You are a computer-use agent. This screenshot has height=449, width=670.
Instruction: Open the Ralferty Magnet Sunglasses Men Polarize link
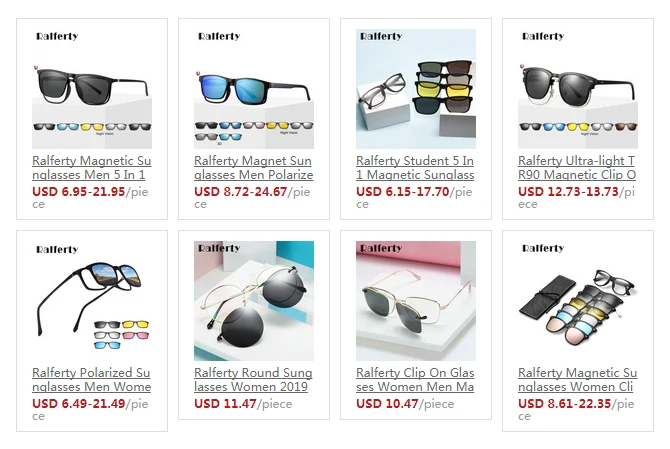[x=253, y=168]
